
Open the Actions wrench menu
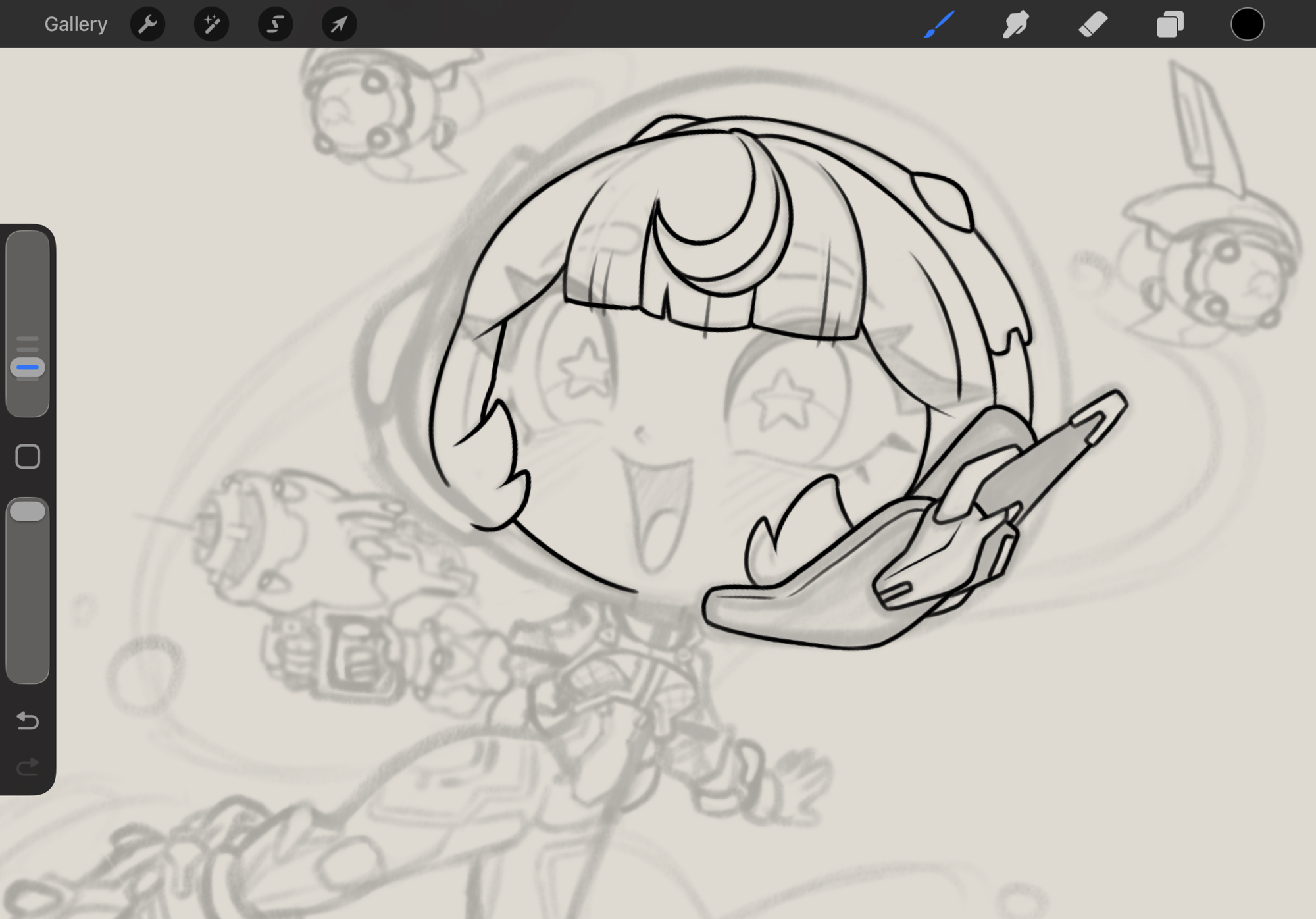click(x=147, y=24)
